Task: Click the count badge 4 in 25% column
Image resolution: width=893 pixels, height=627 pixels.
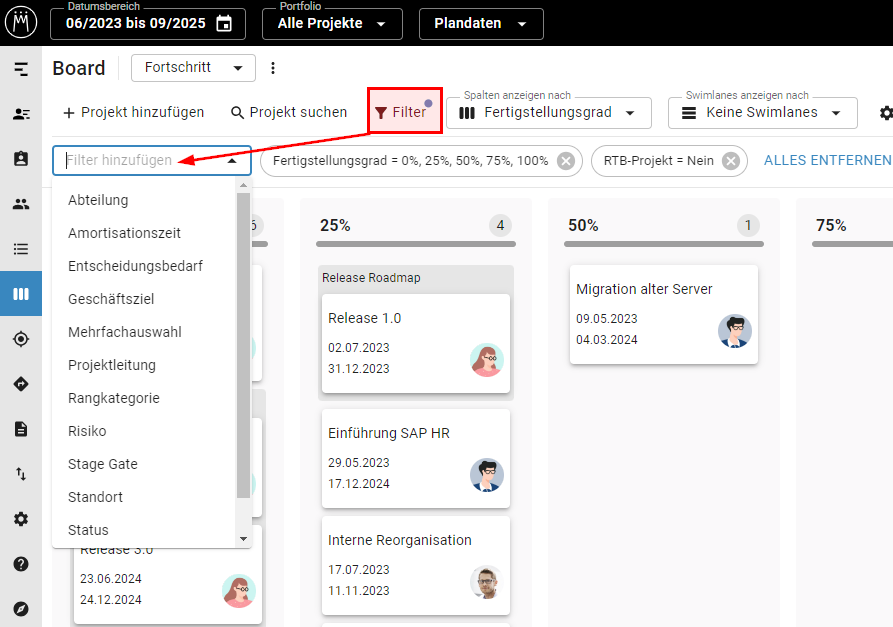Action: point(500,226)
